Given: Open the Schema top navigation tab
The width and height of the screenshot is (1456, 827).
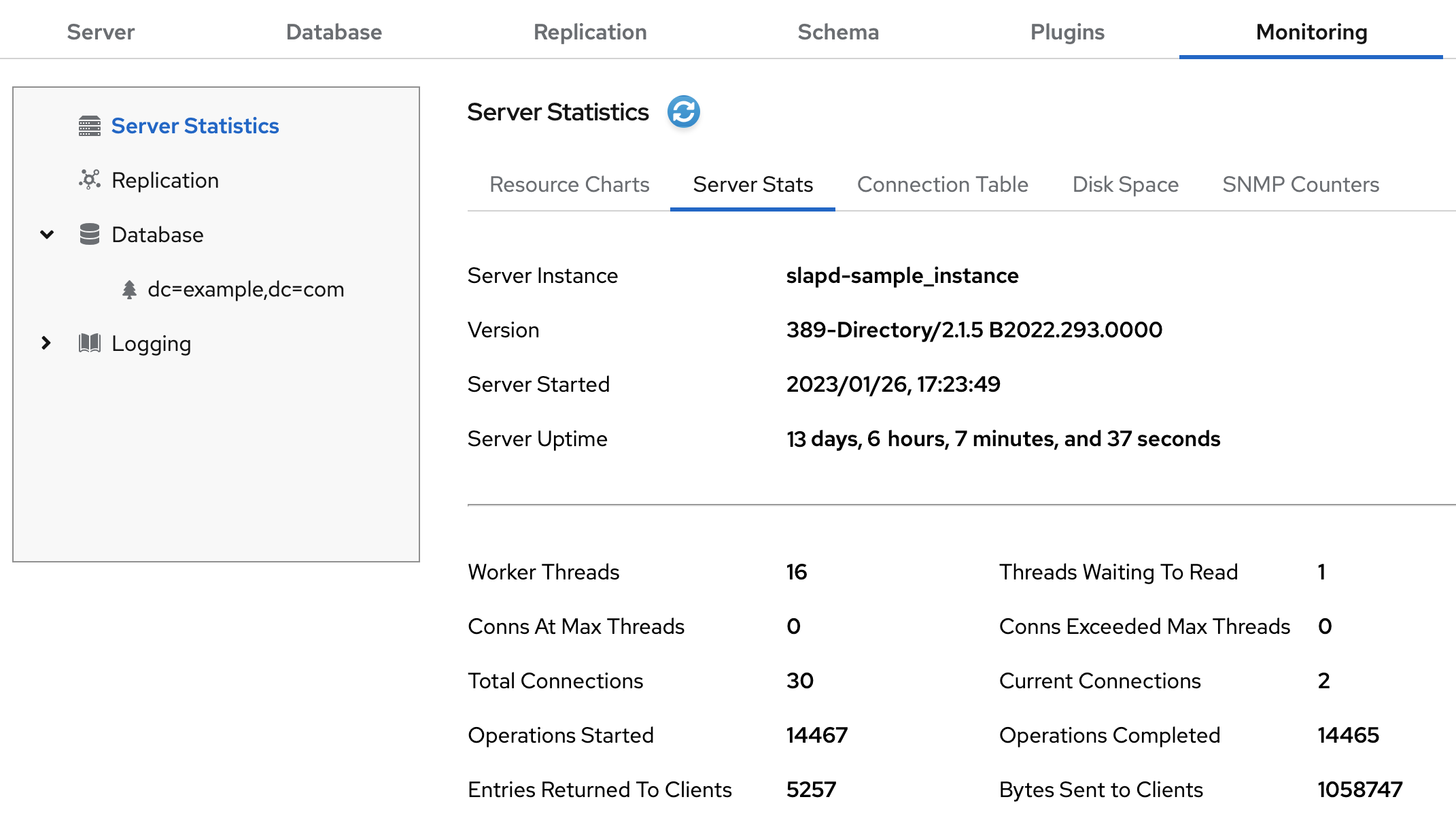Looking at the screenshot, I should point(837,32).
